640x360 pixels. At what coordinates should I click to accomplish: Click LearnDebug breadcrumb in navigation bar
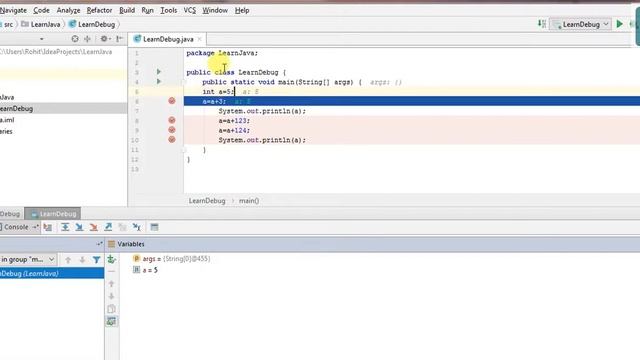(92, 24)
